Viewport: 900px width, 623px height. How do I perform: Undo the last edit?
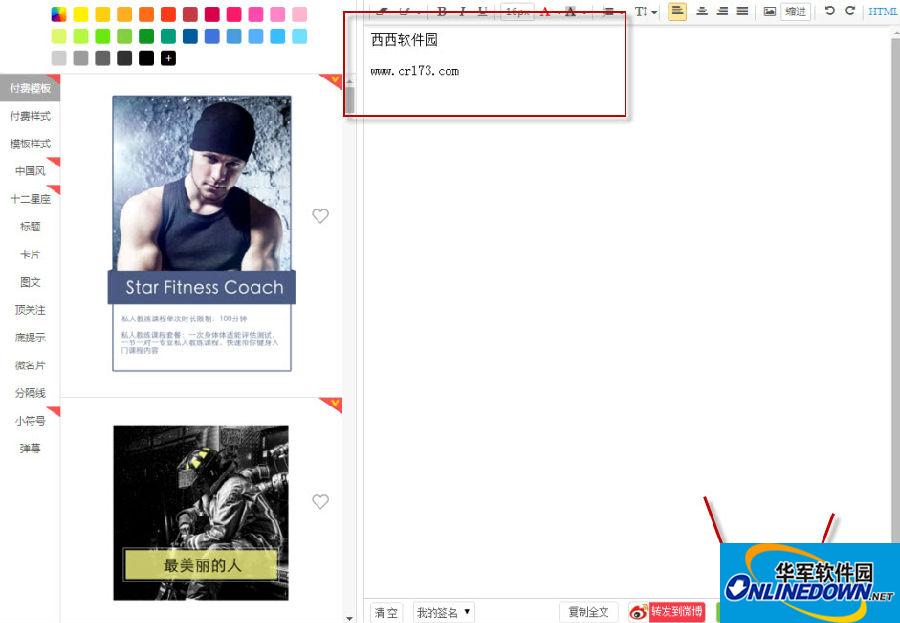coord(829,10)
